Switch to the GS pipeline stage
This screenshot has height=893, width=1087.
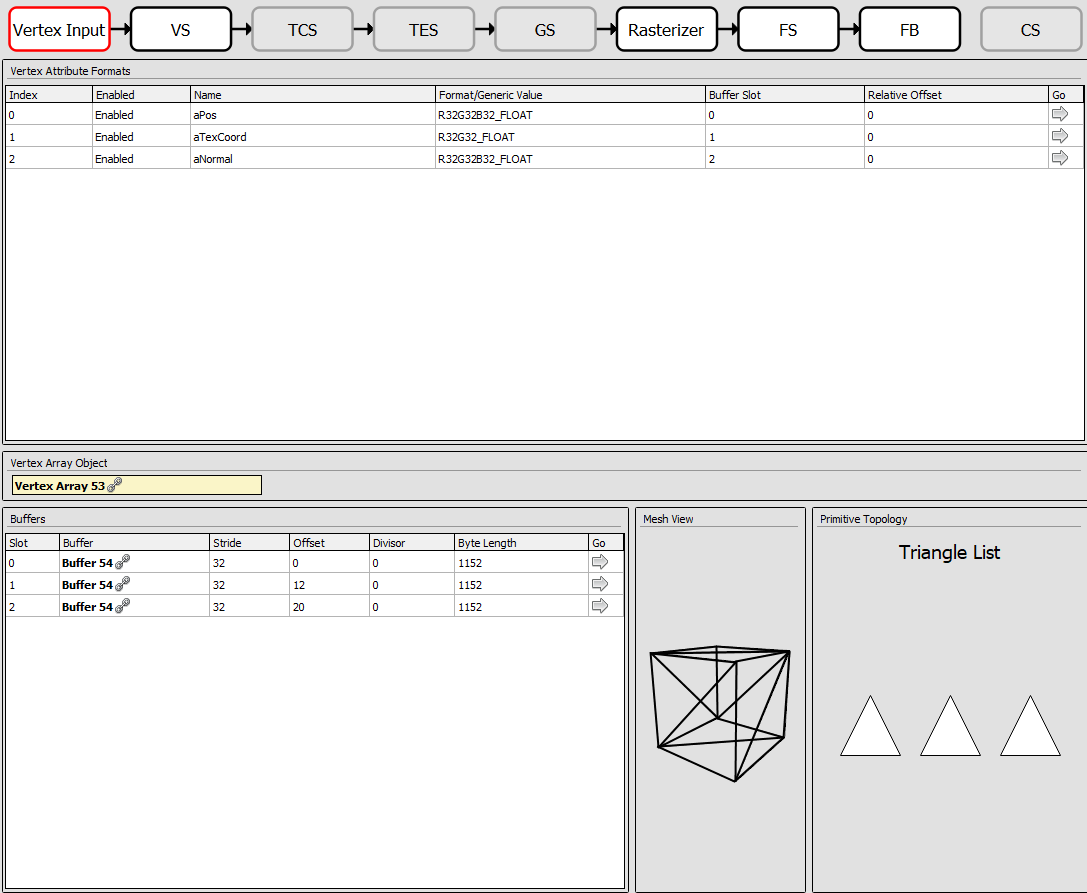545,30
